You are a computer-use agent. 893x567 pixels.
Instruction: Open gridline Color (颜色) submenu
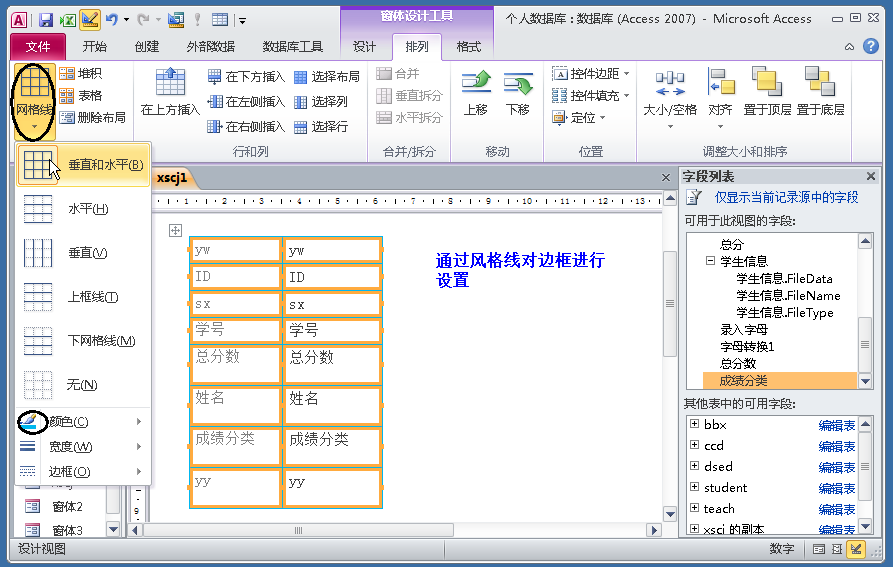[x=84, y=422]
